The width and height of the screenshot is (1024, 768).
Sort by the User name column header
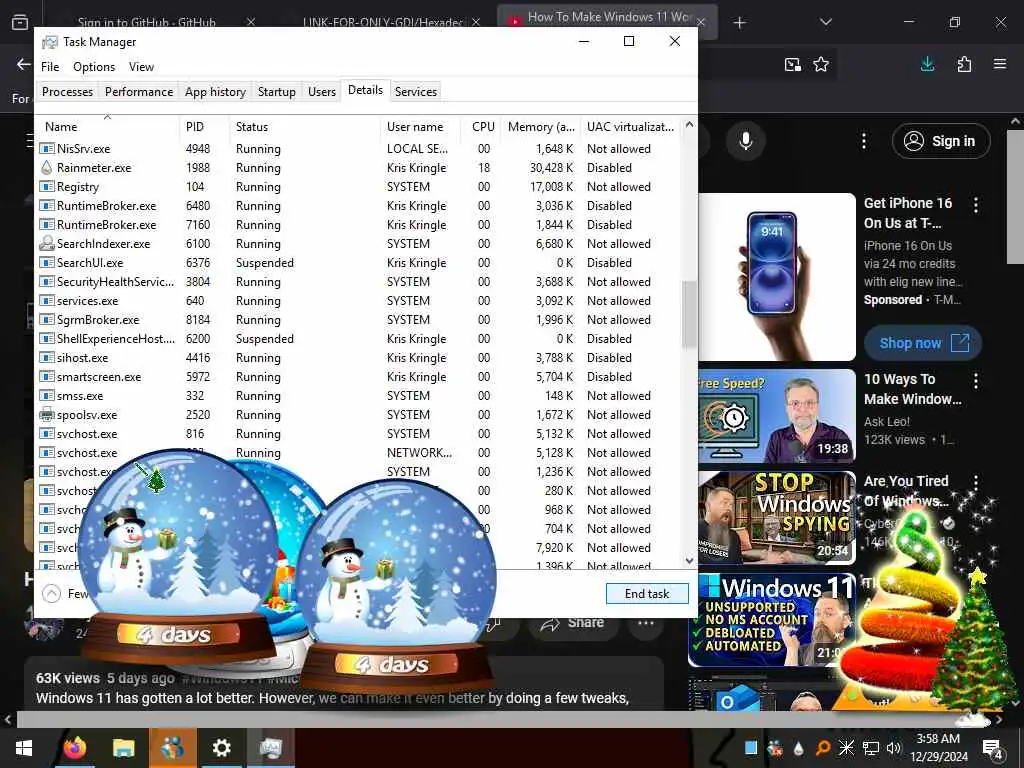tap(421, 127)
